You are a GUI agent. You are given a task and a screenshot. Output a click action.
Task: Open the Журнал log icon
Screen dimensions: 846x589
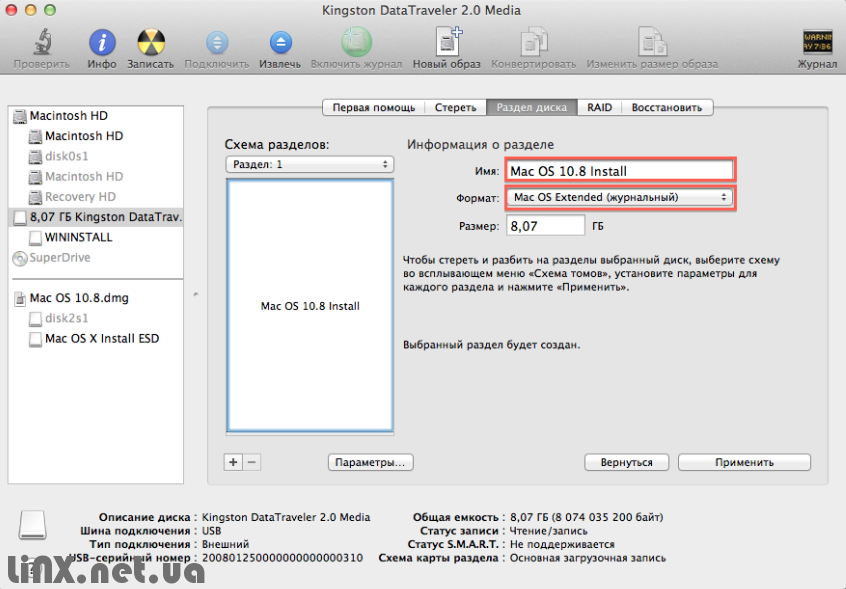pyautogui.click(x=817, y=42)
